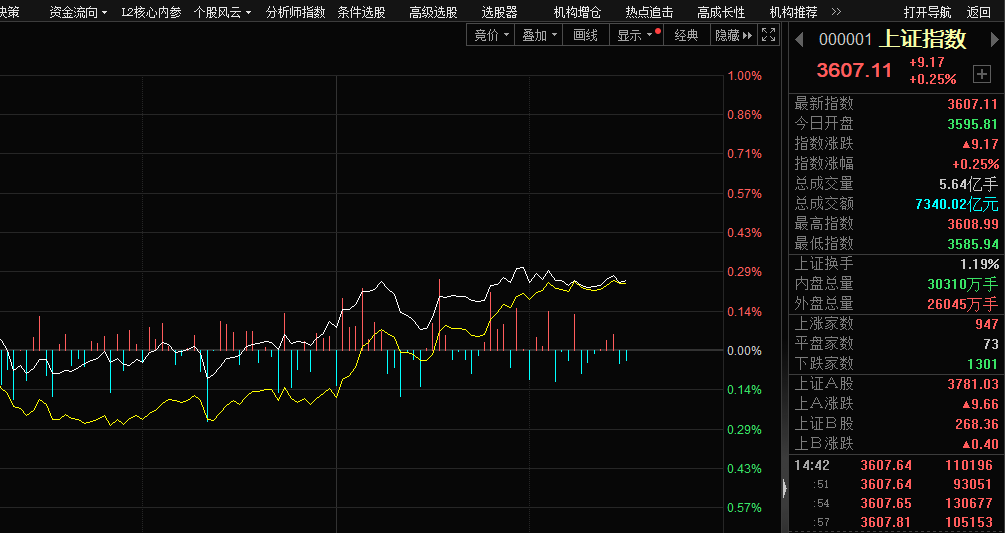Click the 平盘家数 value 73
Screen dimensions: 1005x533
coord(991,344)
